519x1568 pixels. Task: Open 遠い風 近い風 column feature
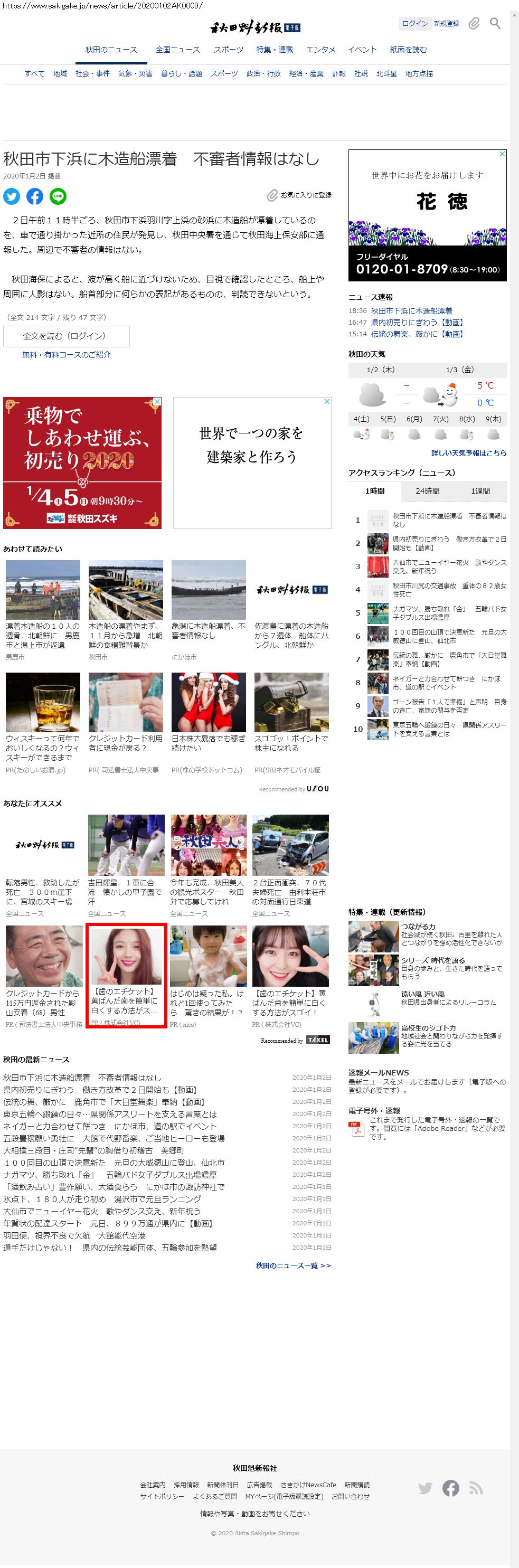point(427,1003)
